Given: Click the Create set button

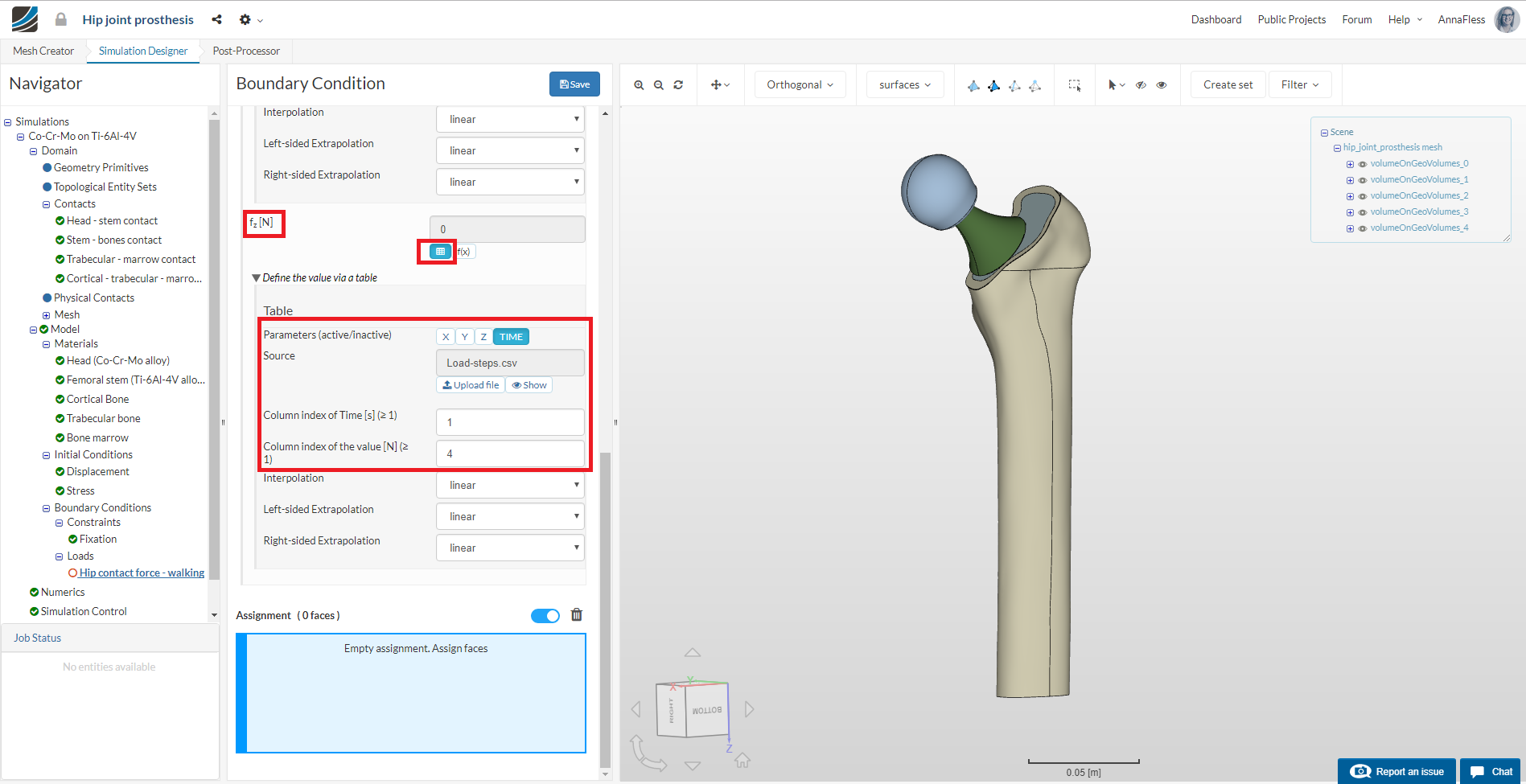Looking at the screenshot, I should 1228,84.
